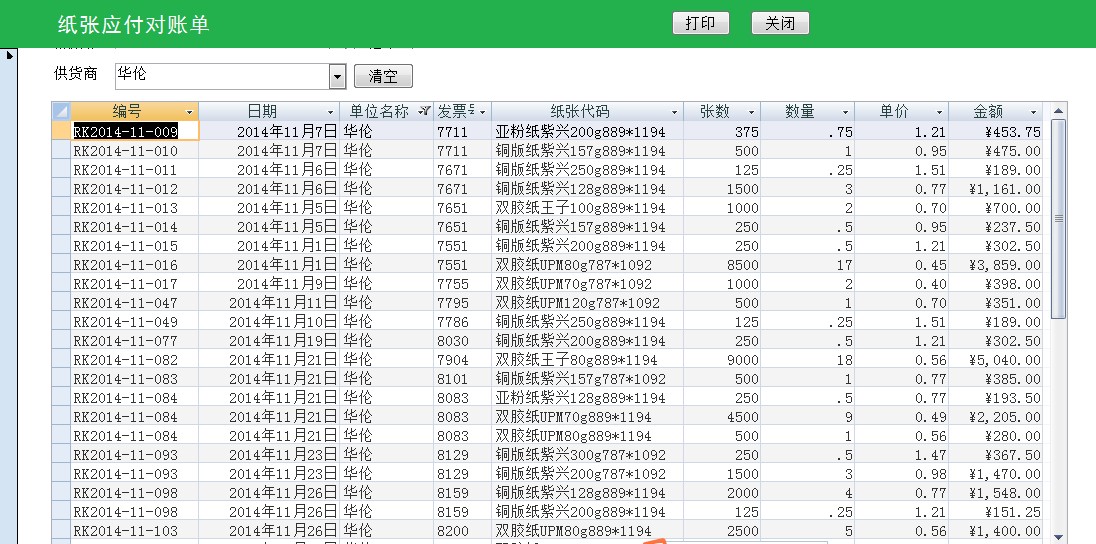Viewport: 1096px width, 544px height.
Task: Click paper code 亚粉纸紫兴200g889*1194
Action: (587, 131)
